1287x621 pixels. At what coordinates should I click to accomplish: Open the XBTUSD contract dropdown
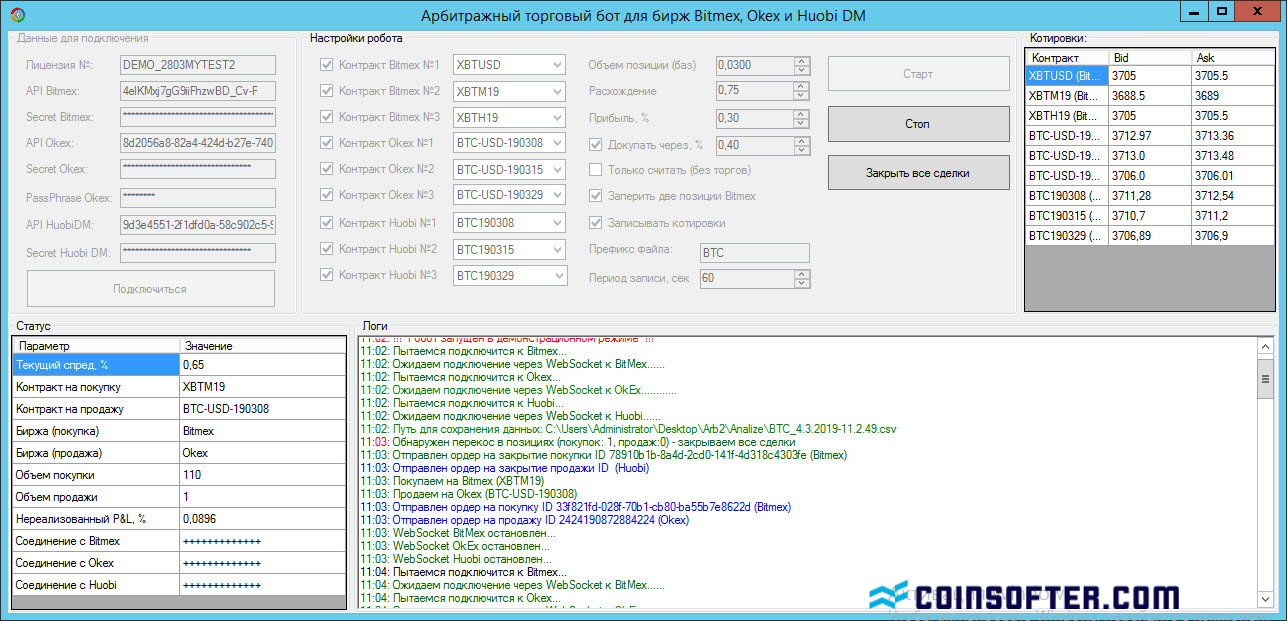510,65
